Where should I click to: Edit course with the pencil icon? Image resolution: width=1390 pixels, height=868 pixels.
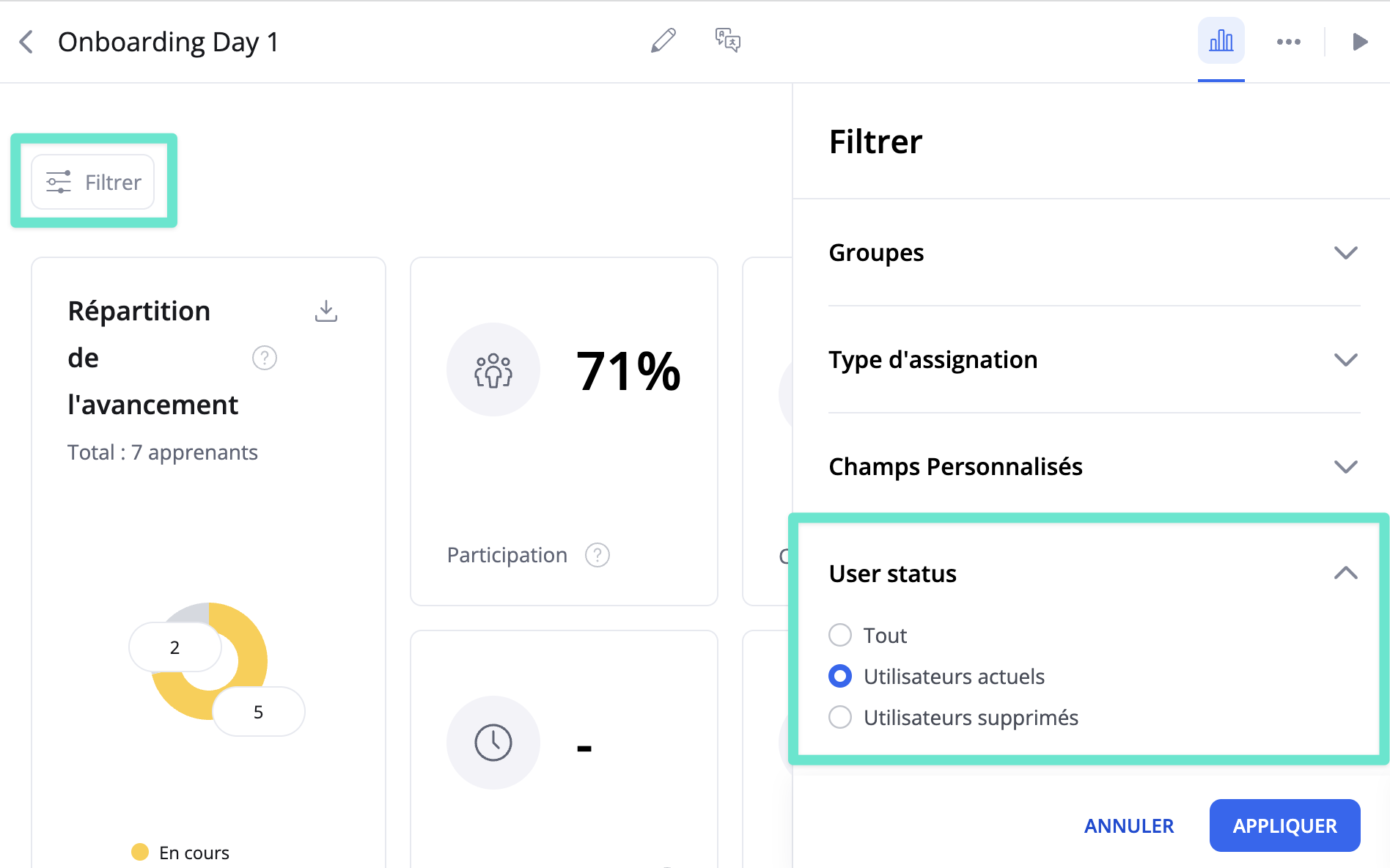pyautogui.click(x=663, y=40)
